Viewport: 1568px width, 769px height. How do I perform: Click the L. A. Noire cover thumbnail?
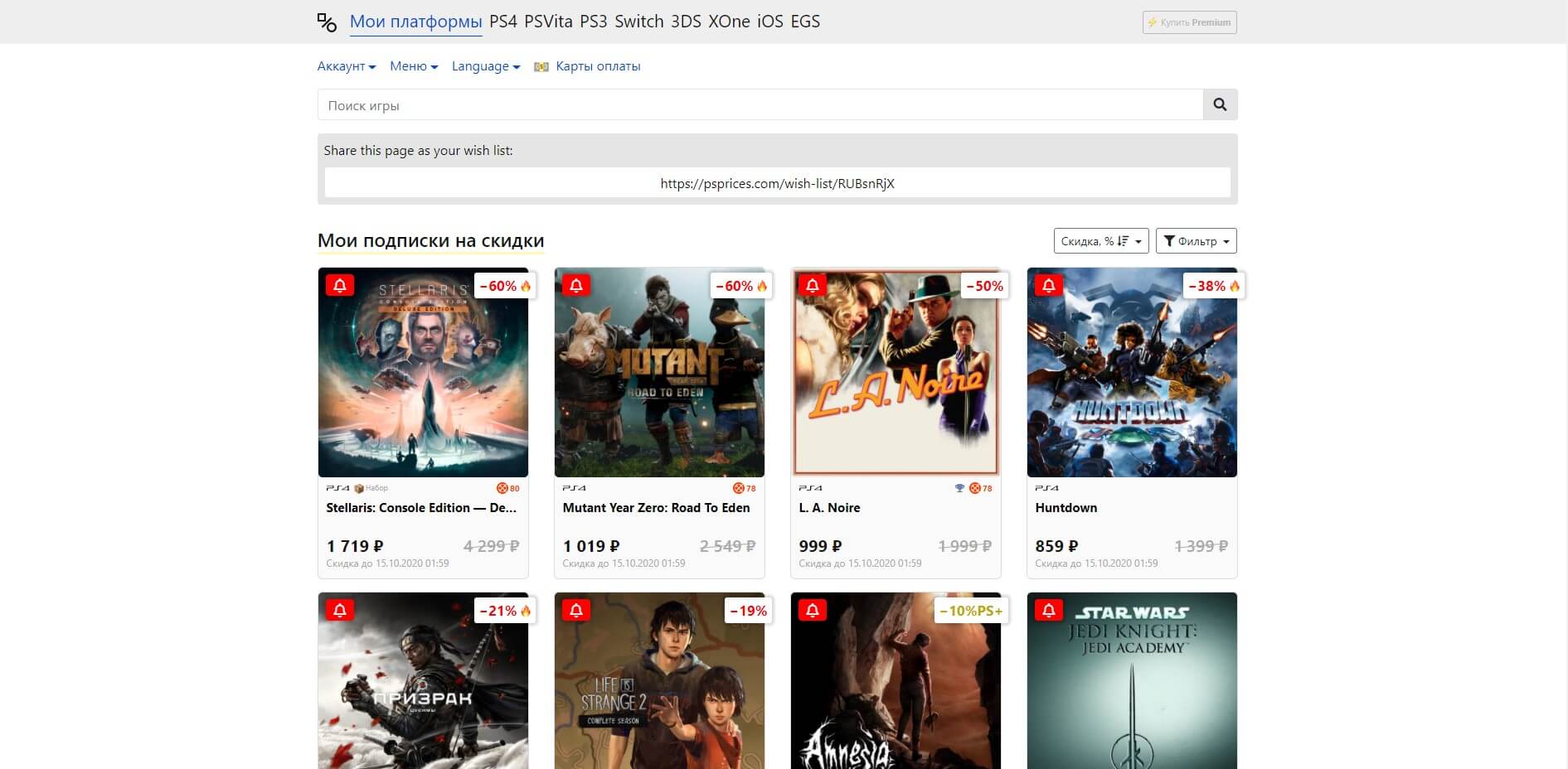click(x=896, y=372)
